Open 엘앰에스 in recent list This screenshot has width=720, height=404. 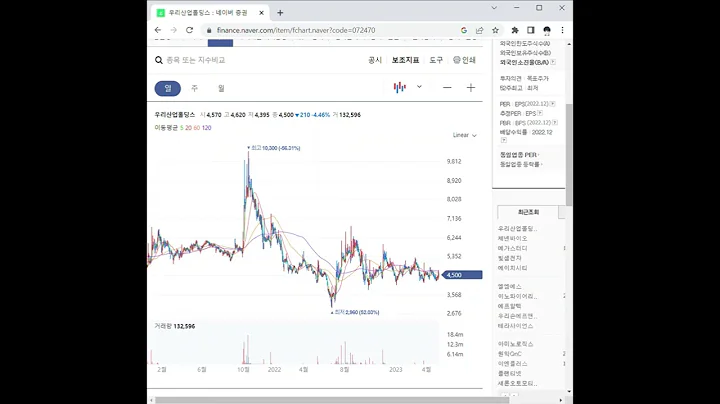[x=509, y=286]
